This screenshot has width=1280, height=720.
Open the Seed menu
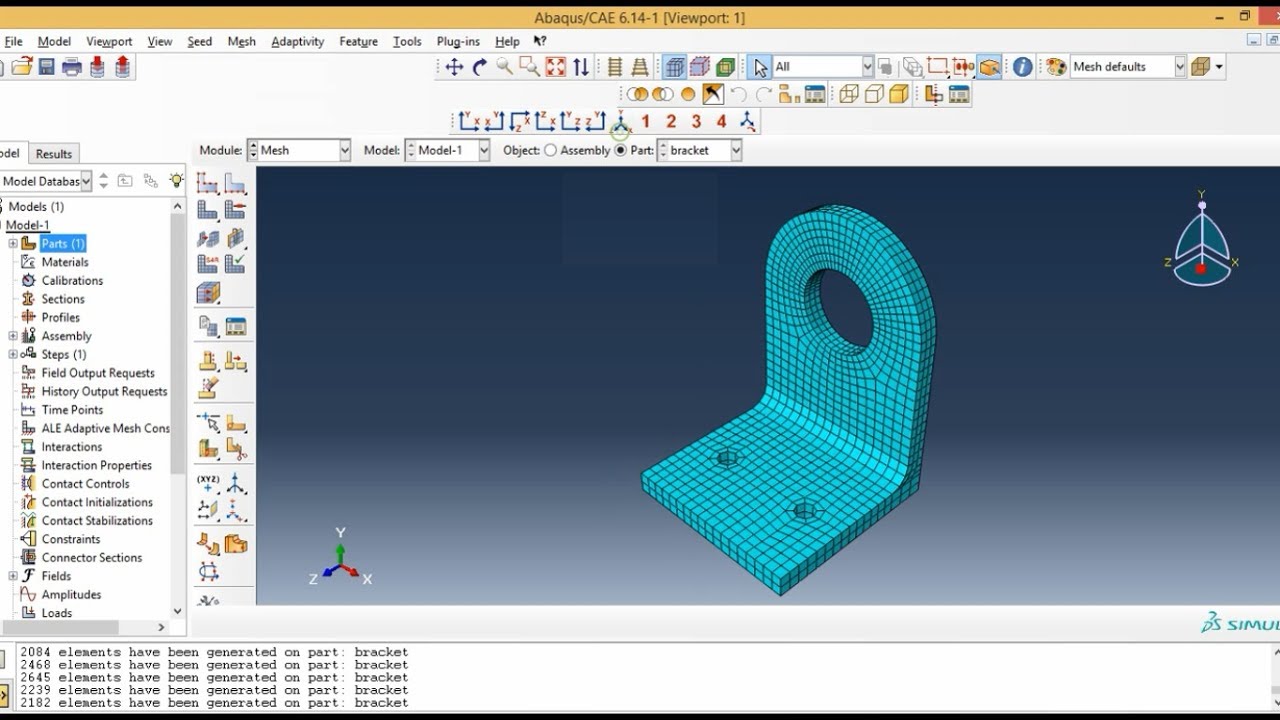(x=200, y=42)
